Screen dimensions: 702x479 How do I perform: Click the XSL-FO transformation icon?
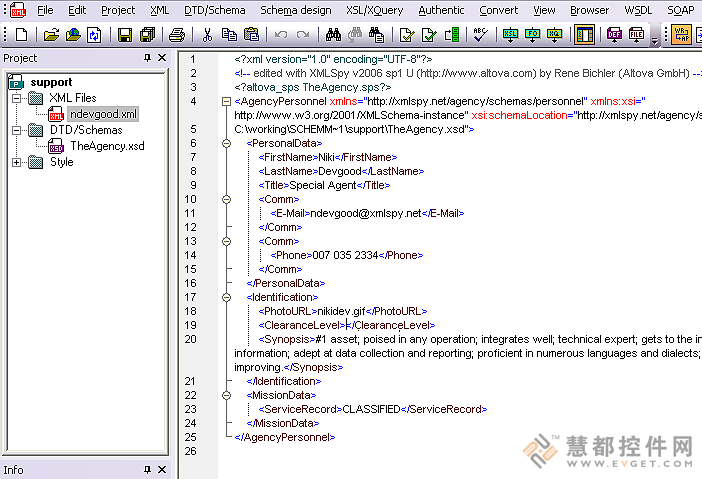coord(532,34)
